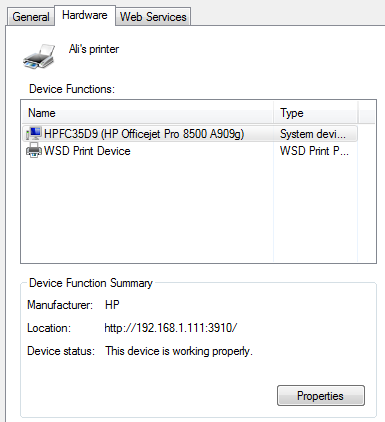Click the device status working properly text
This screenshot has width=385, height=422.
179,351
